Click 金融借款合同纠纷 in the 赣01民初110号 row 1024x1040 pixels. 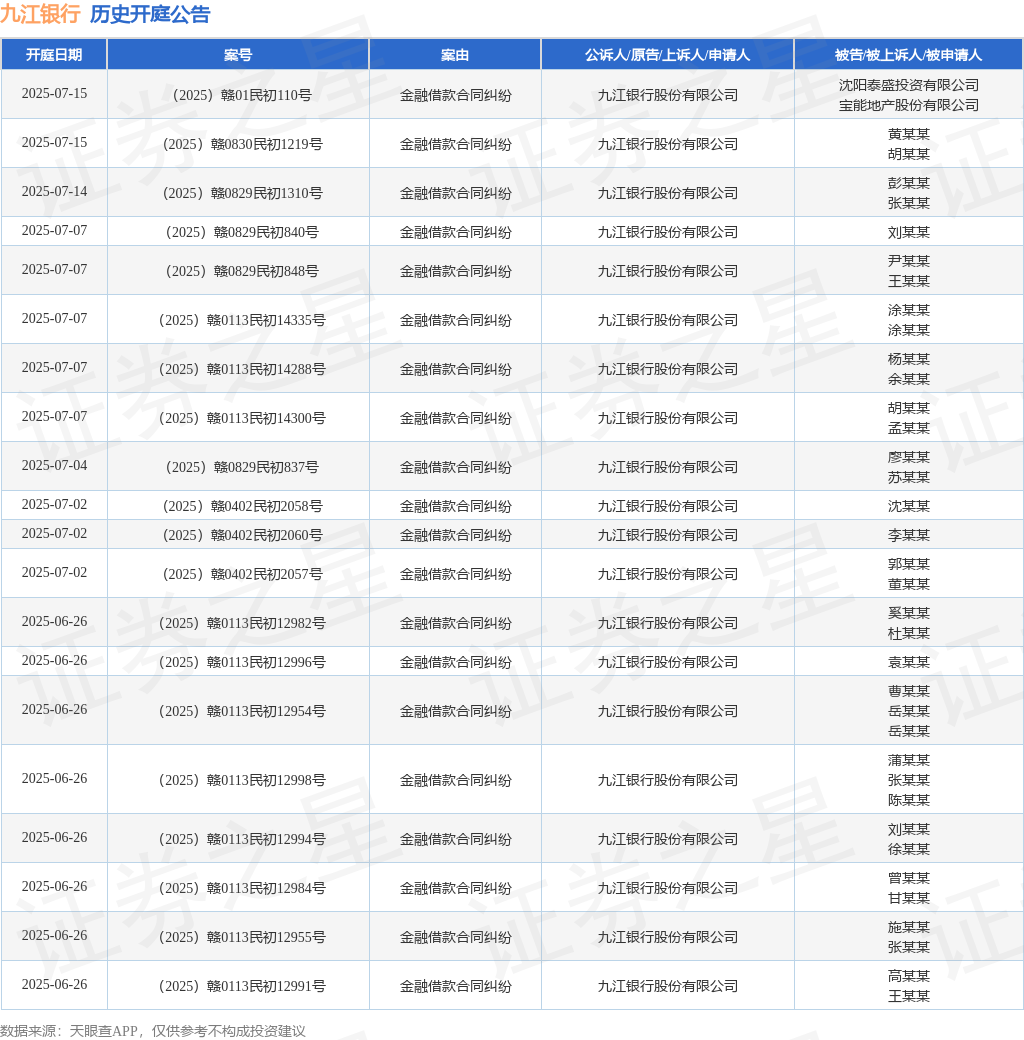point(455,96)
